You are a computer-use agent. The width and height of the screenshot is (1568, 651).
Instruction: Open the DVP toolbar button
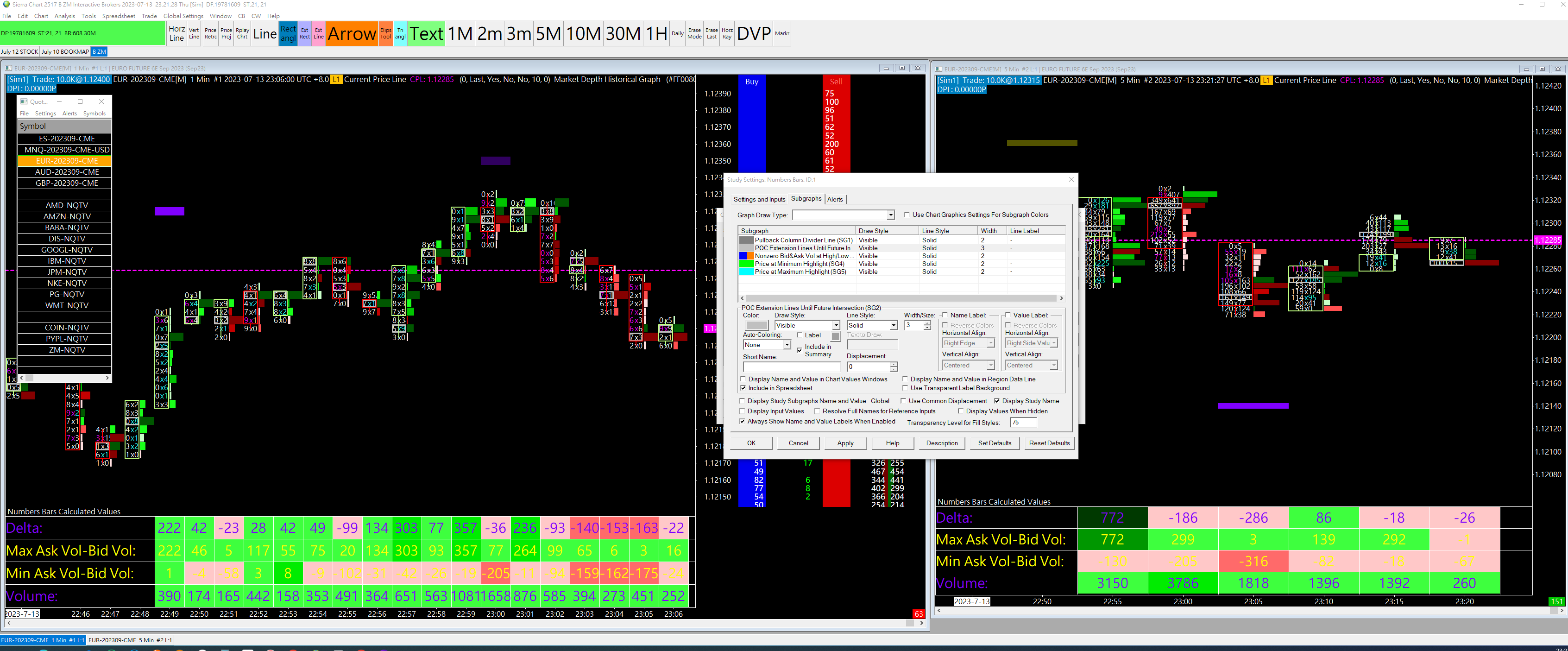coord(754,33)
